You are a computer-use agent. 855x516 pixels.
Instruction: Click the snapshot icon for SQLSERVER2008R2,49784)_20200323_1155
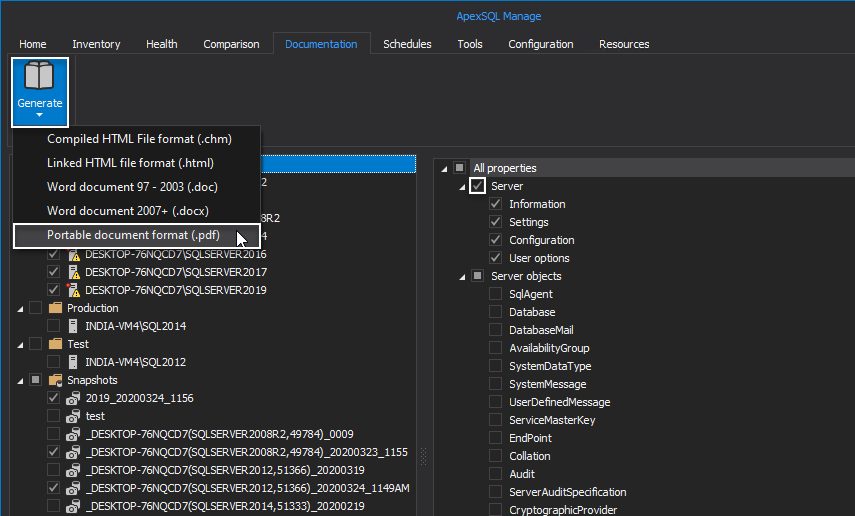[x=73, y=452]
